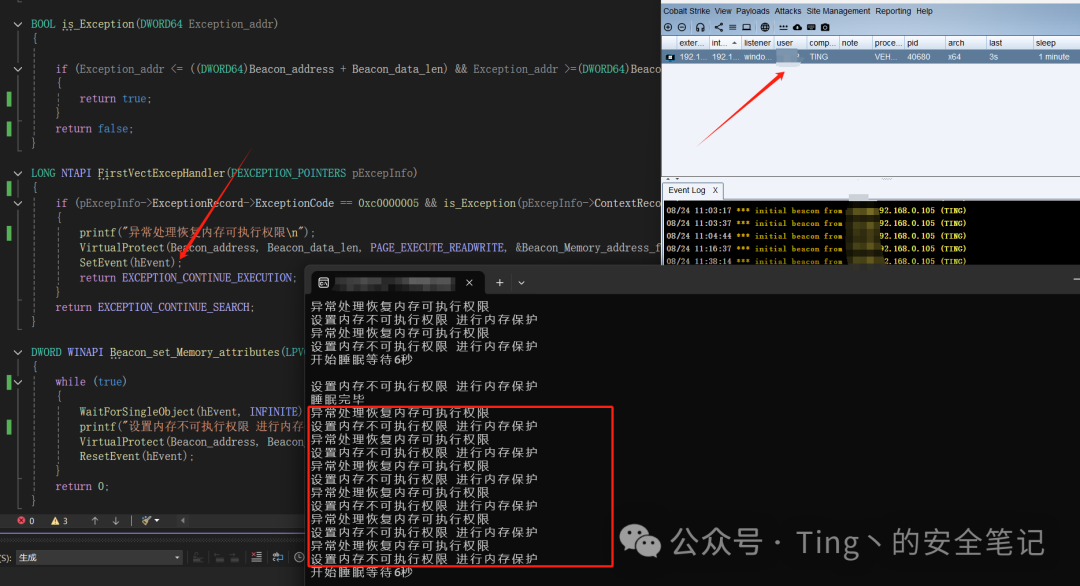Open screenshots camera icon
Image resolution: width=1080 pixels, height=586 pixels.
tap(825, 28)
